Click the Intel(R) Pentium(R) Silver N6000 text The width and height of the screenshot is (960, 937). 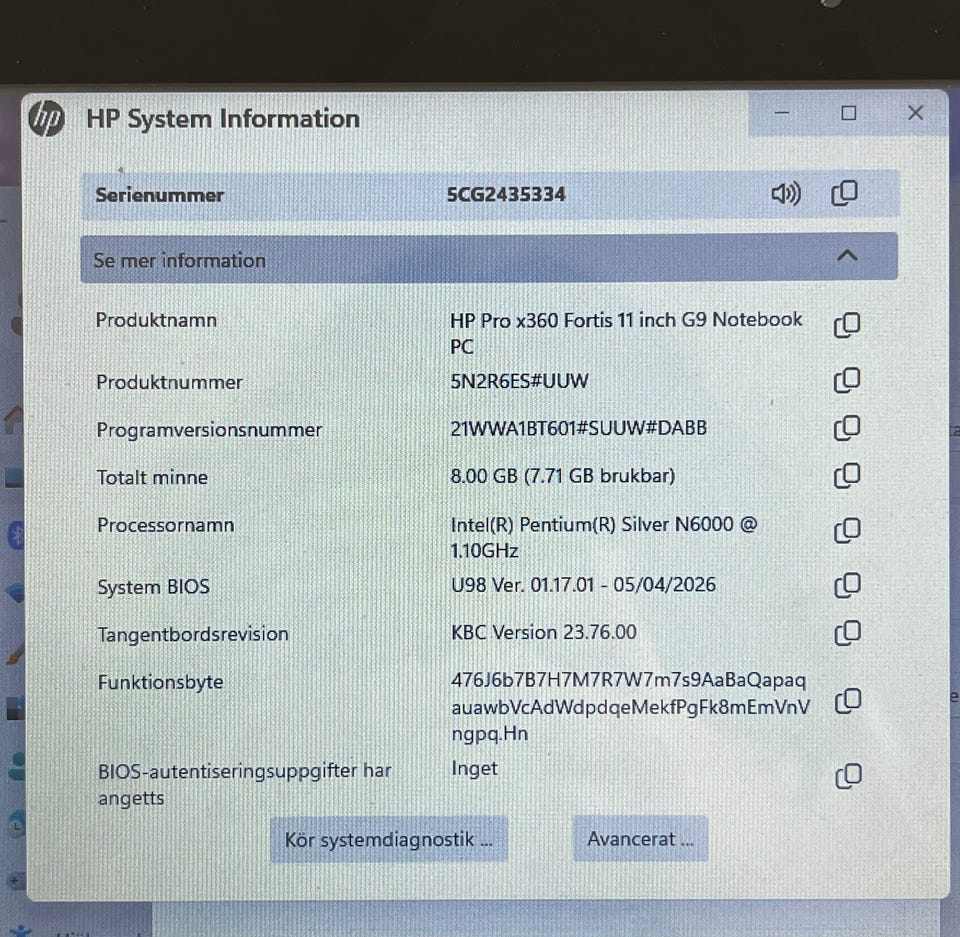click(604, 537)
